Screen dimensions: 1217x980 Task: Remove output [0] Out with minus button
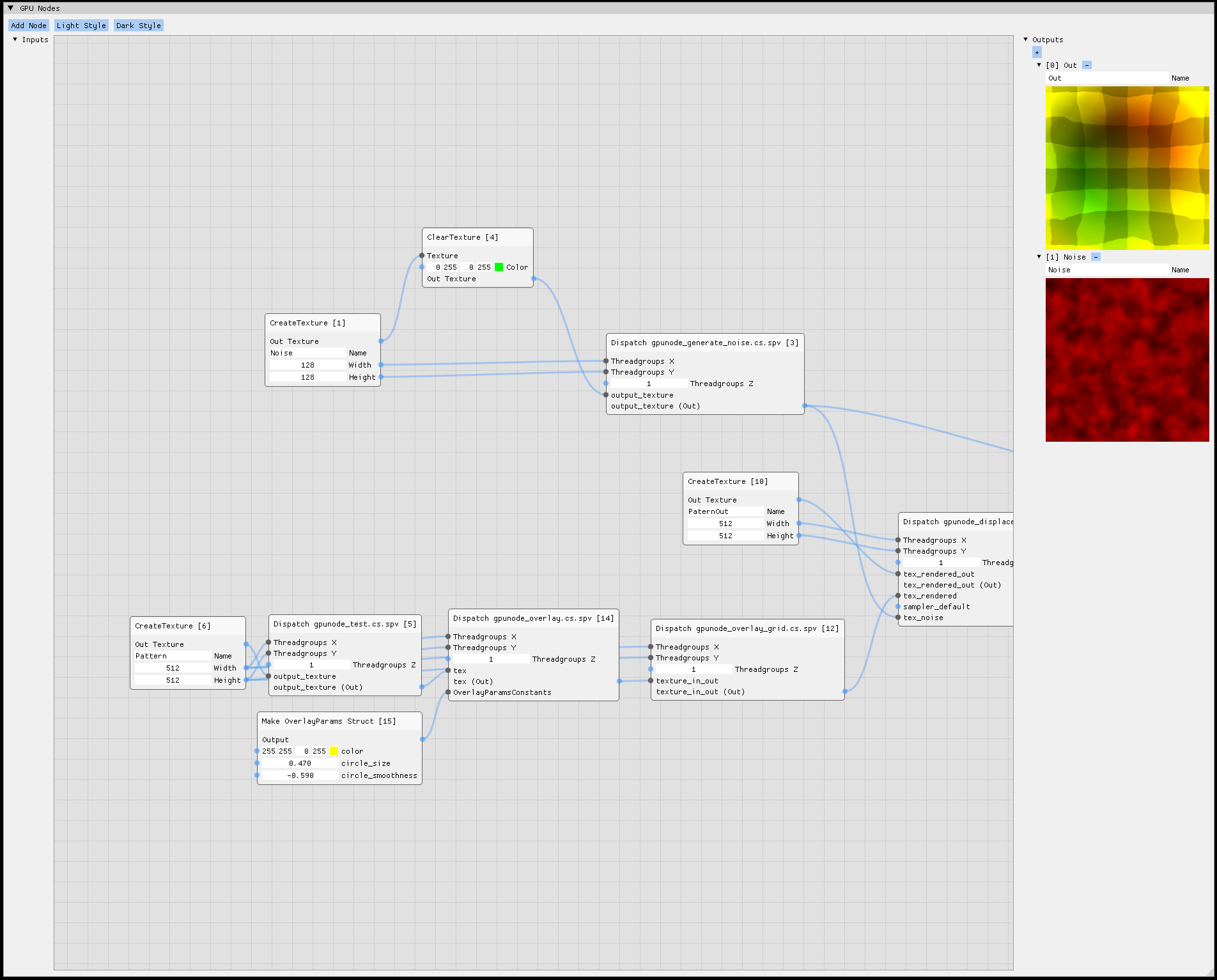(x=1087, y=65)
